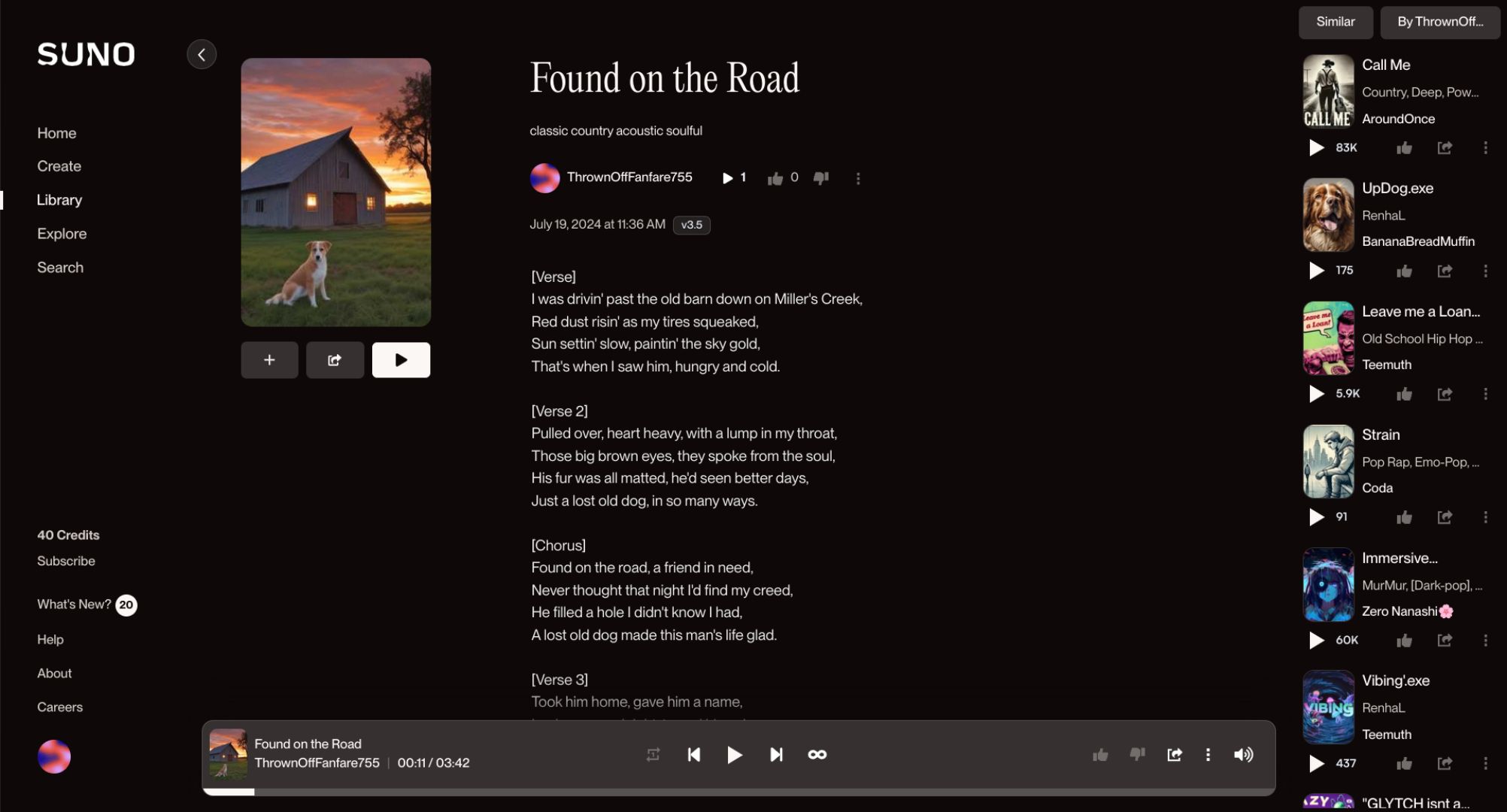The height and width of the screenshot is (812, 1507).
Task: Open Library in the sidebar
Action: coord(59,200)
